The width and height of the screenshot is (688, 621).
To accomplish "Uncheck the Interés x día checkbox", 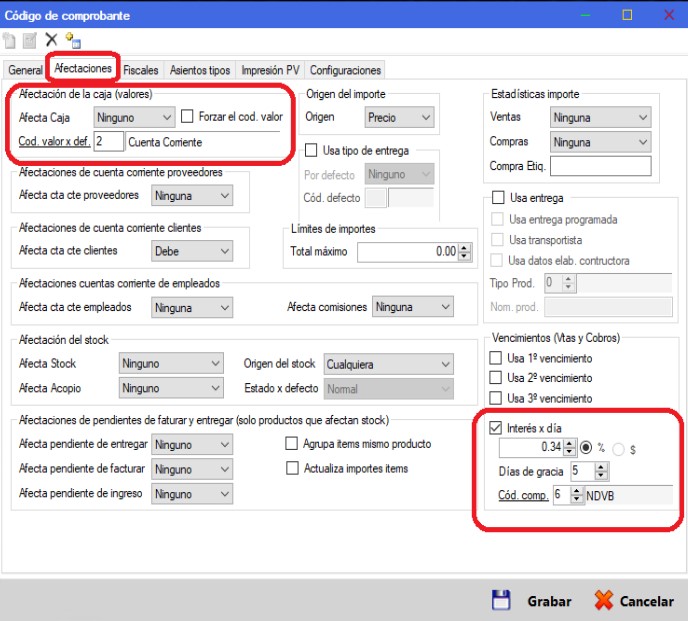I will (x=495, y=427).
